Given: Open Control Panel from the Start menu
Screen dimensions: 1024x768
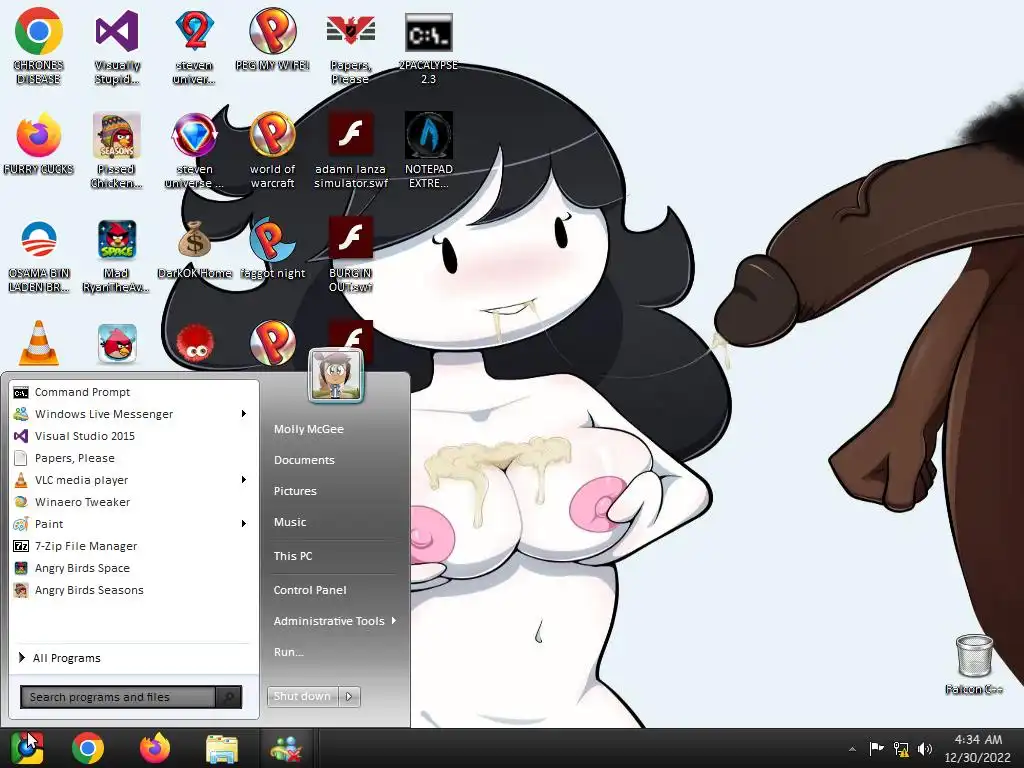Looking at the screenshot, I should point(310,590).
